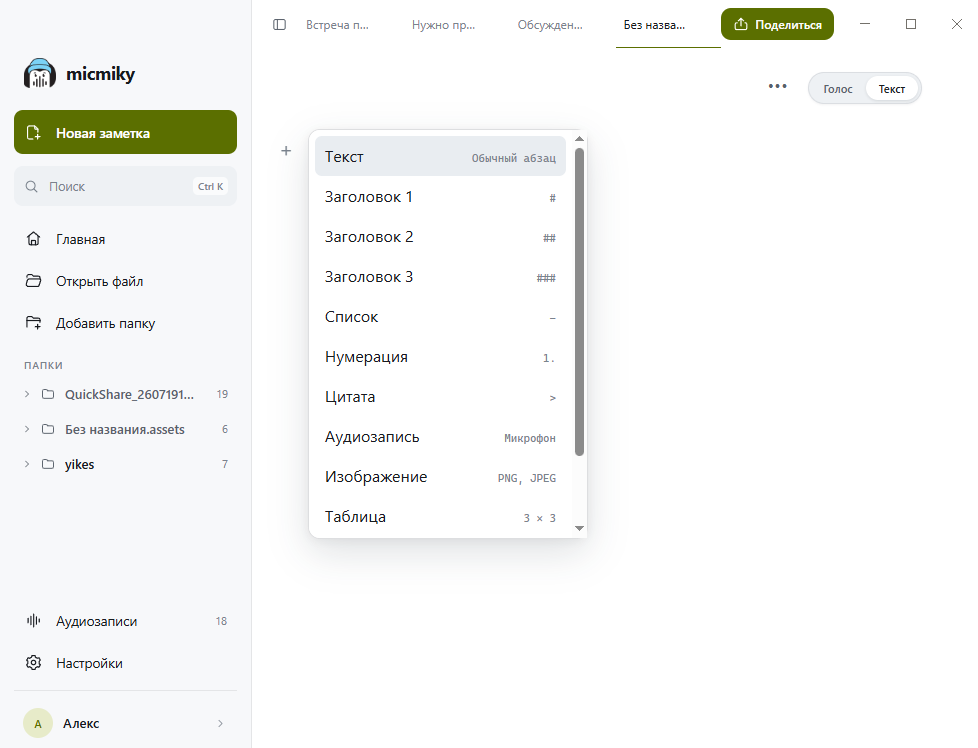Click the micmiky headphone logo

tap(40, 74)
